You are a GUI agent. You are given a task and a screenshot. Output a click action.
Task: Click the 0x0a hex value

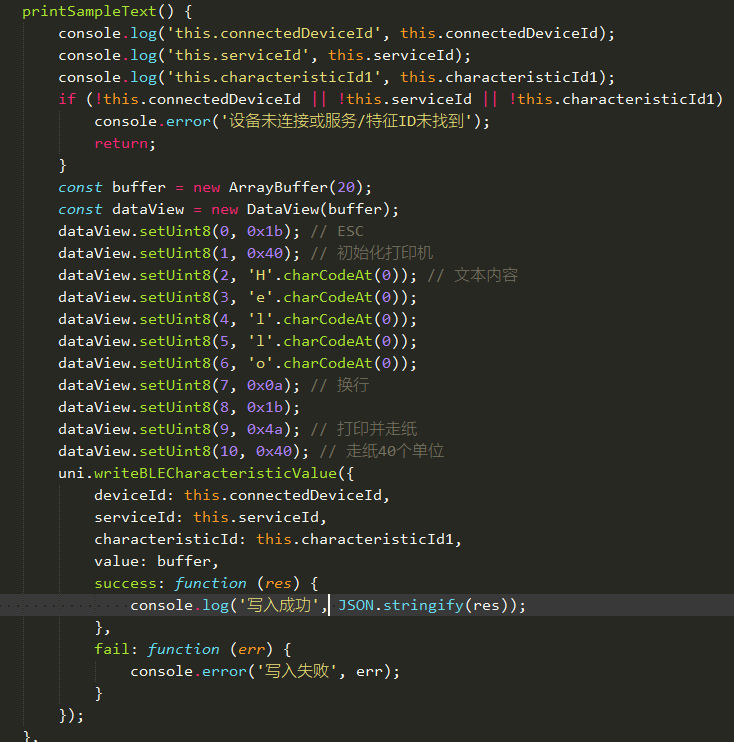tap(265, 385)
